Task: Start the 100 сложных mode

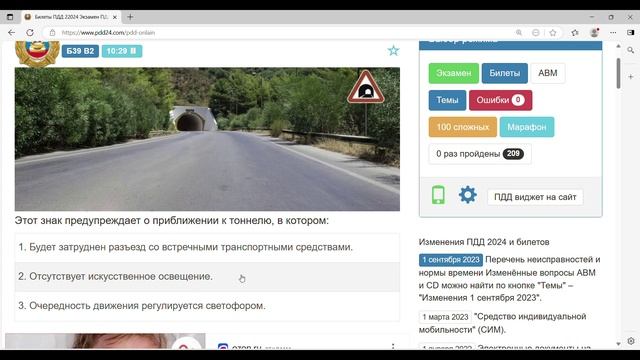Action: click(462, 127)
